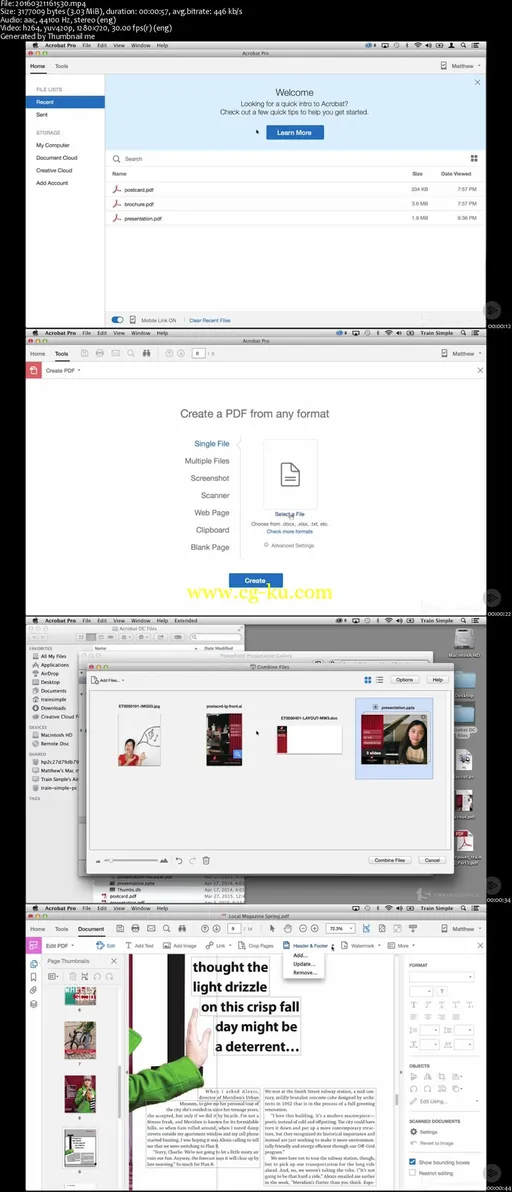Screen dimensions: 512x1192
Task: Click the print icon in Local Magazine Spring.pdf toolbar
Action: [135, 928]
